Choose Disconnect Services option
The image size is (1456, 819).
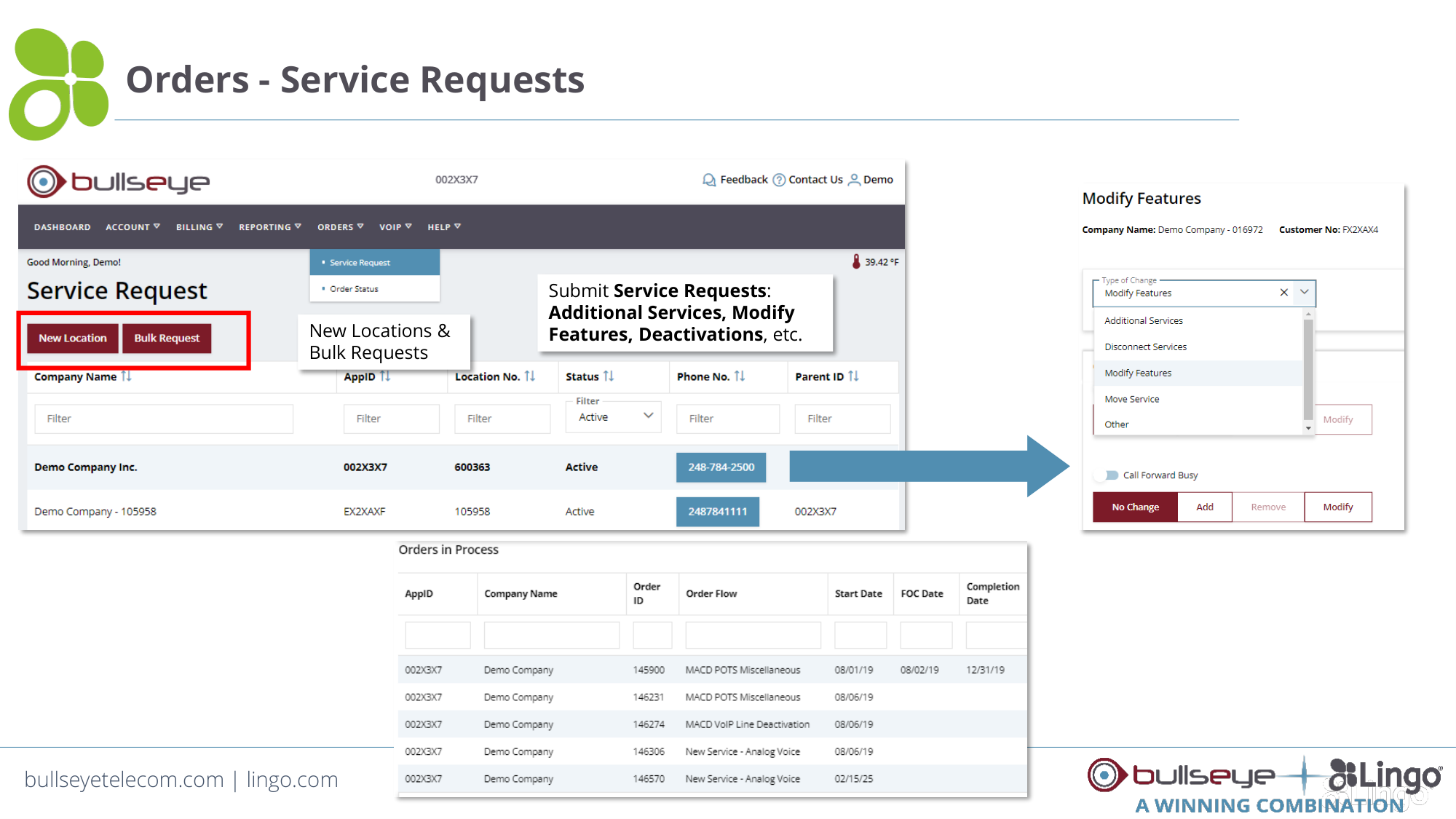tap(1198, 347)
